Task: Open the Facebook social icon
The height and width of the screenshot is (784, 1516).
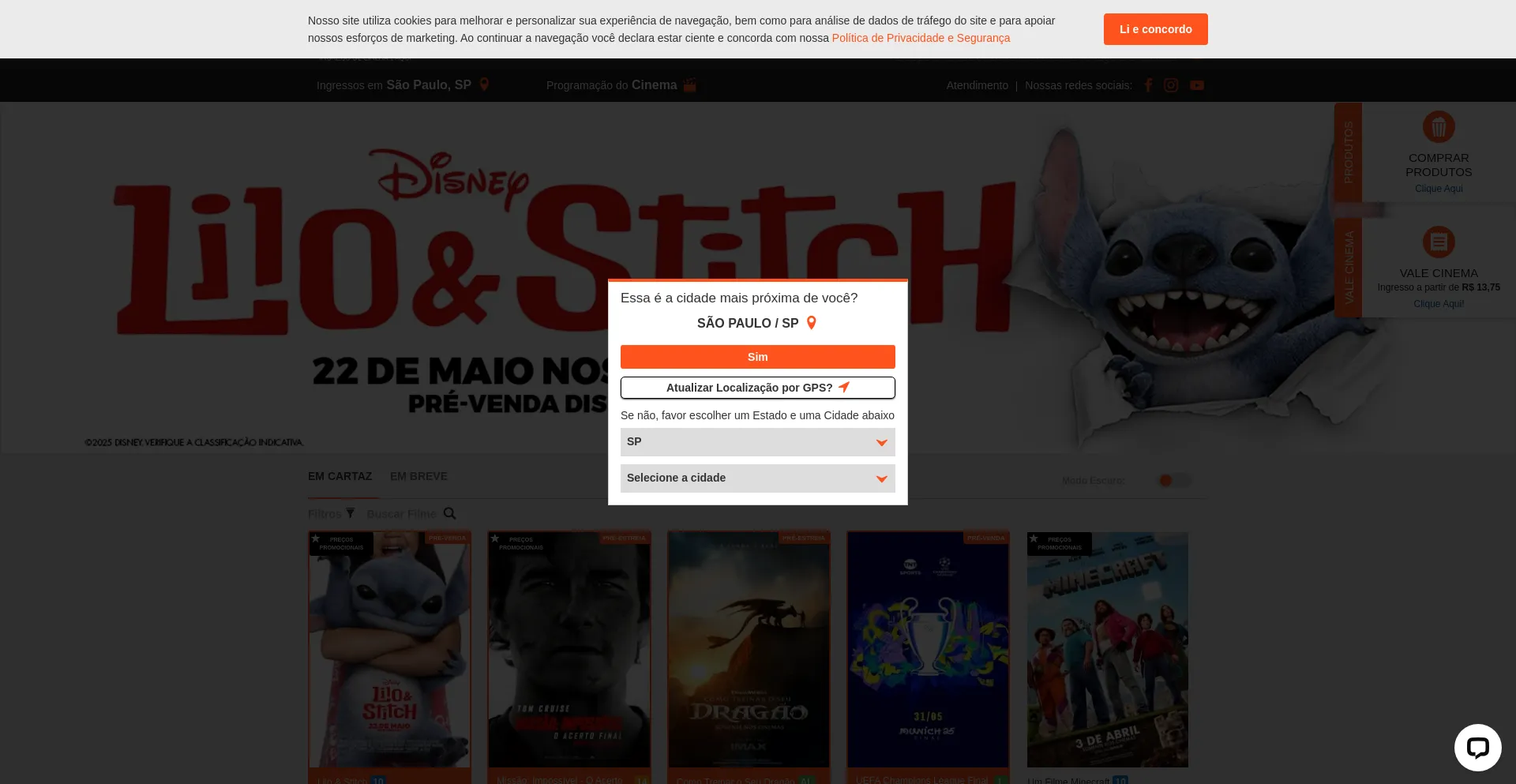Action: tap(1148, 85)
